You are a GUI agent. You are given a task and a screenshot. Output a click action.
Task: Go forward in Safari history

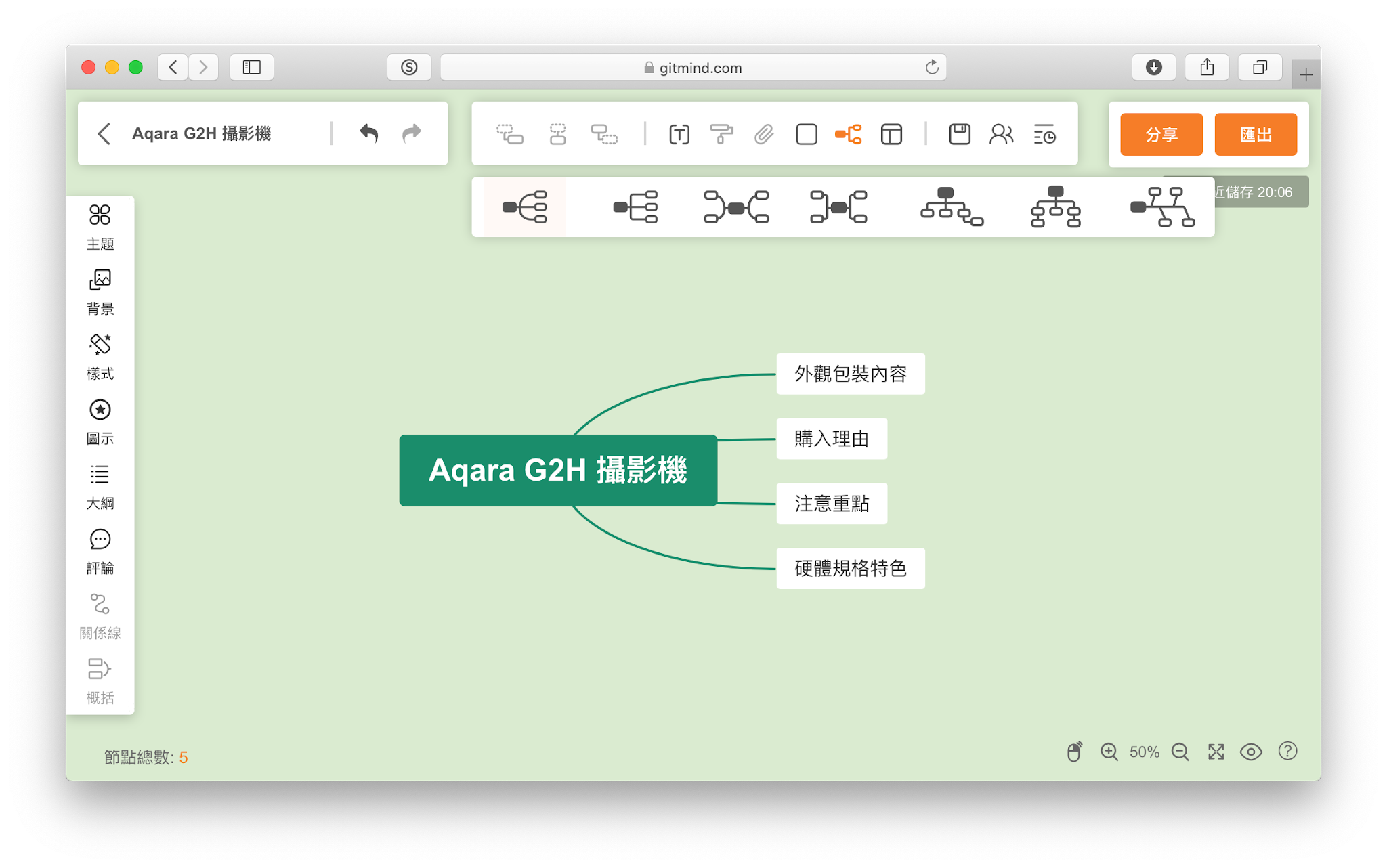[203, 67]
